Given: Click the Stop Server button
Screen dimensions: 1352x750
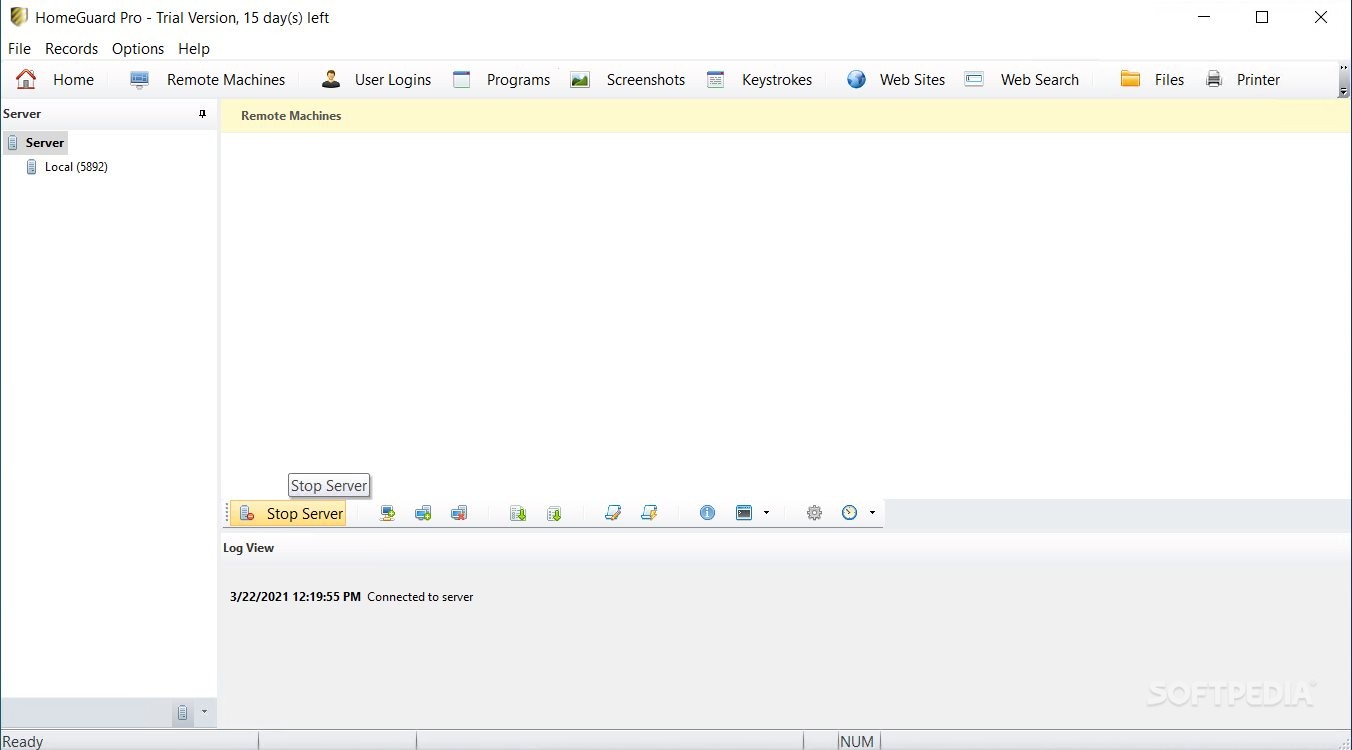Looking at the screenshot, I should click(x=289, y=513).
